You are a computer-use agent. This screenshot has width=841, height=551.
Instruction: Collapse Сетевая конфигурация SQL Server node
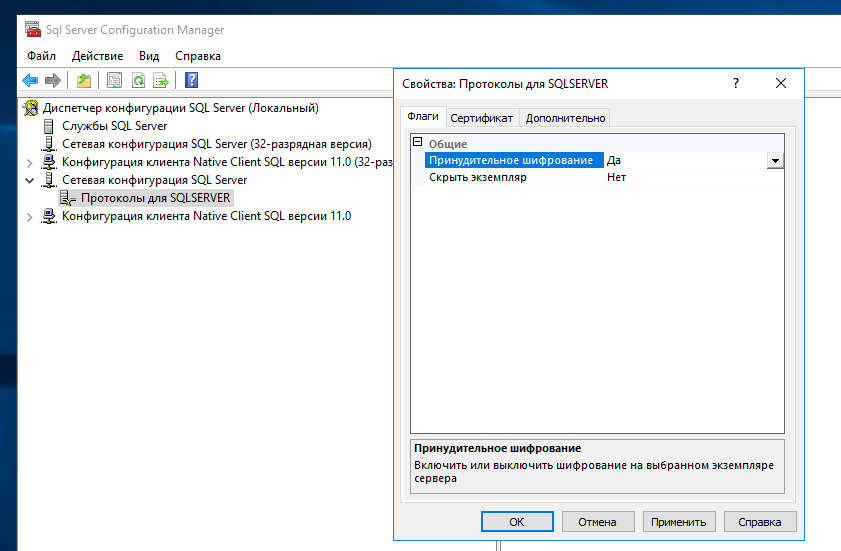29,180
